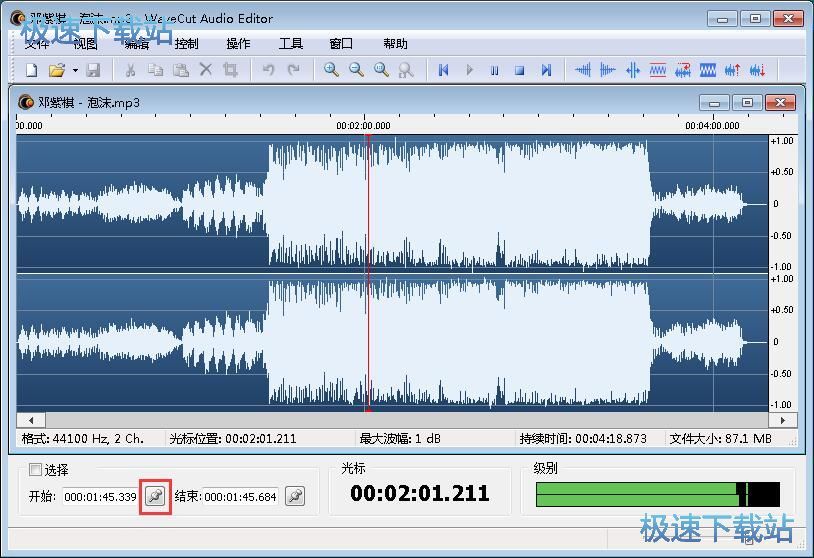Open the 工具 menu
Image resolution: width=814 pixels, height=558 pixels.
tap(290, 44)
